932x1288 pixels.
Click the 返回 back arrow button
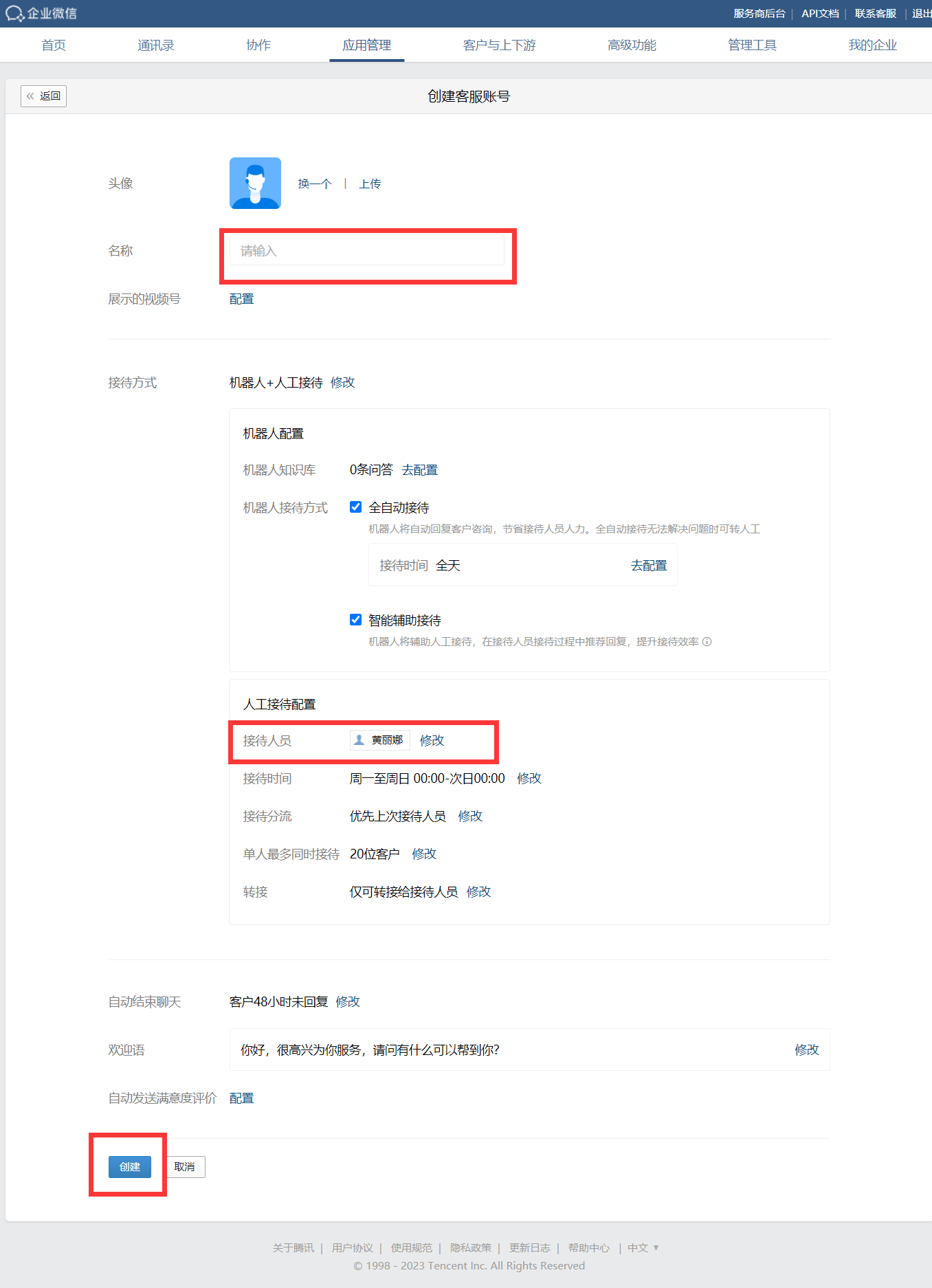tap(43, 96)
